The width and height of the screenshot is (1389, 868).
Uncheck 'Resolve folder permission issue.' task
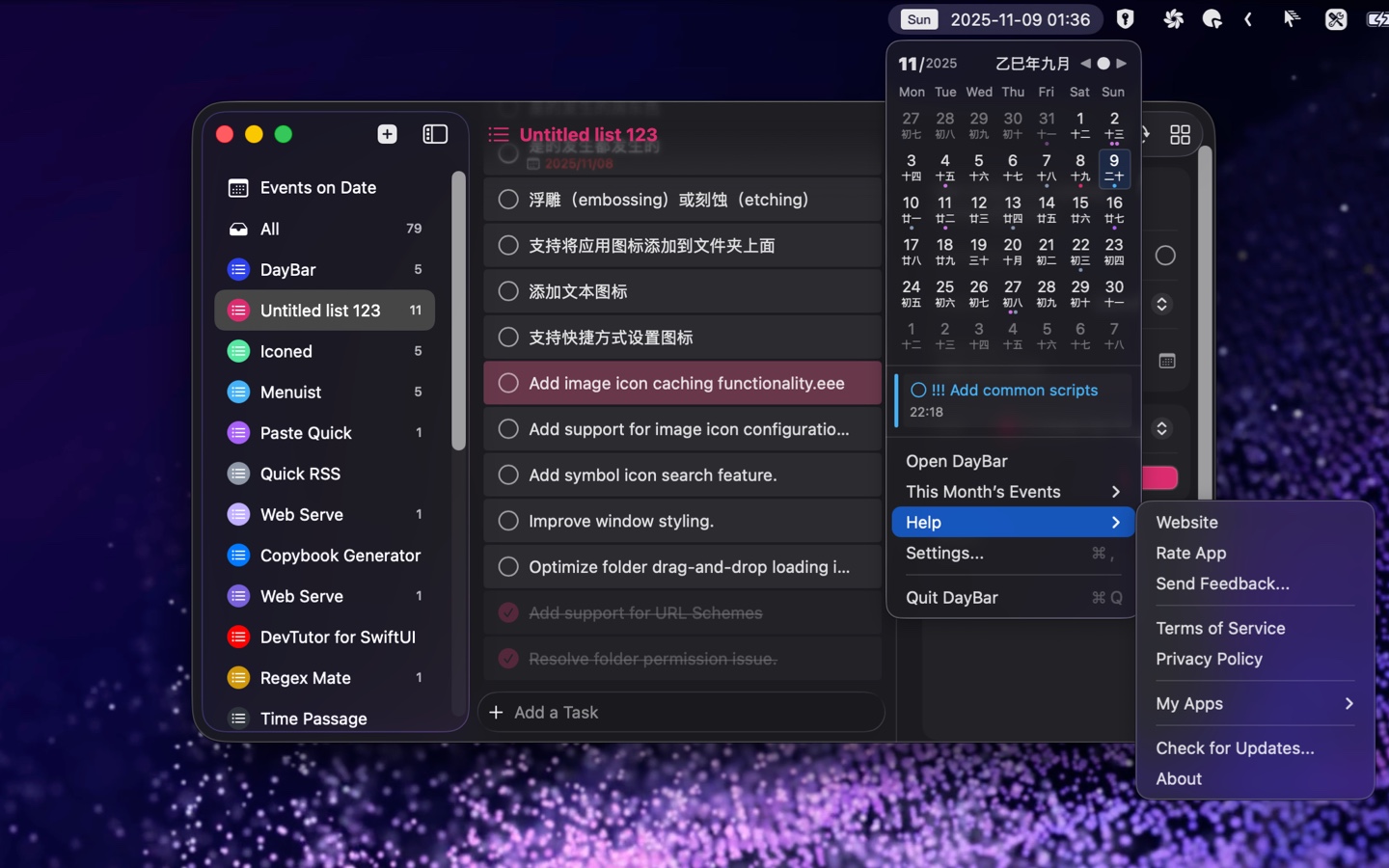(x=508, y=659)
